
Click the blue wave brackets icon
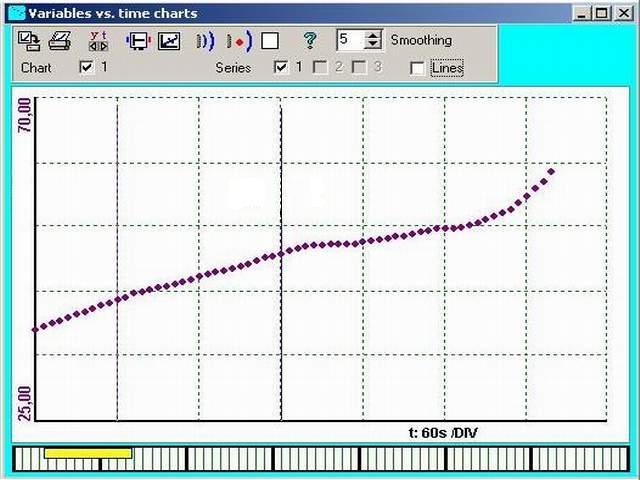[205, 41]
